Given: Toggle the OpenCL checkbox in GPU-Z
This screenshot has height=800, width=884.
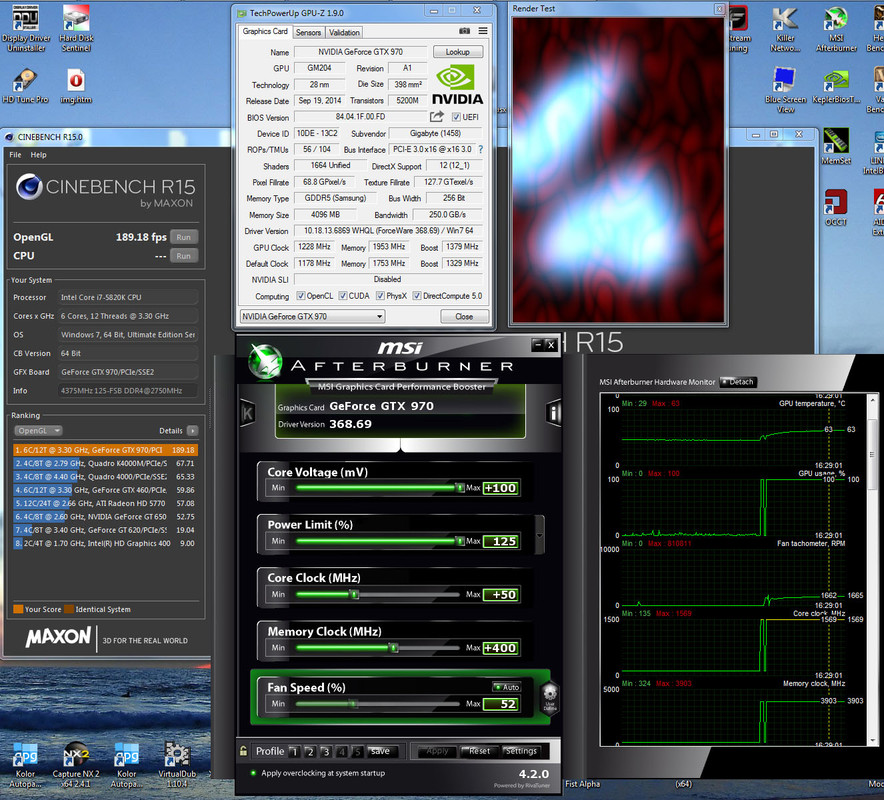Looking at the screenshot, I should (301, 295).
